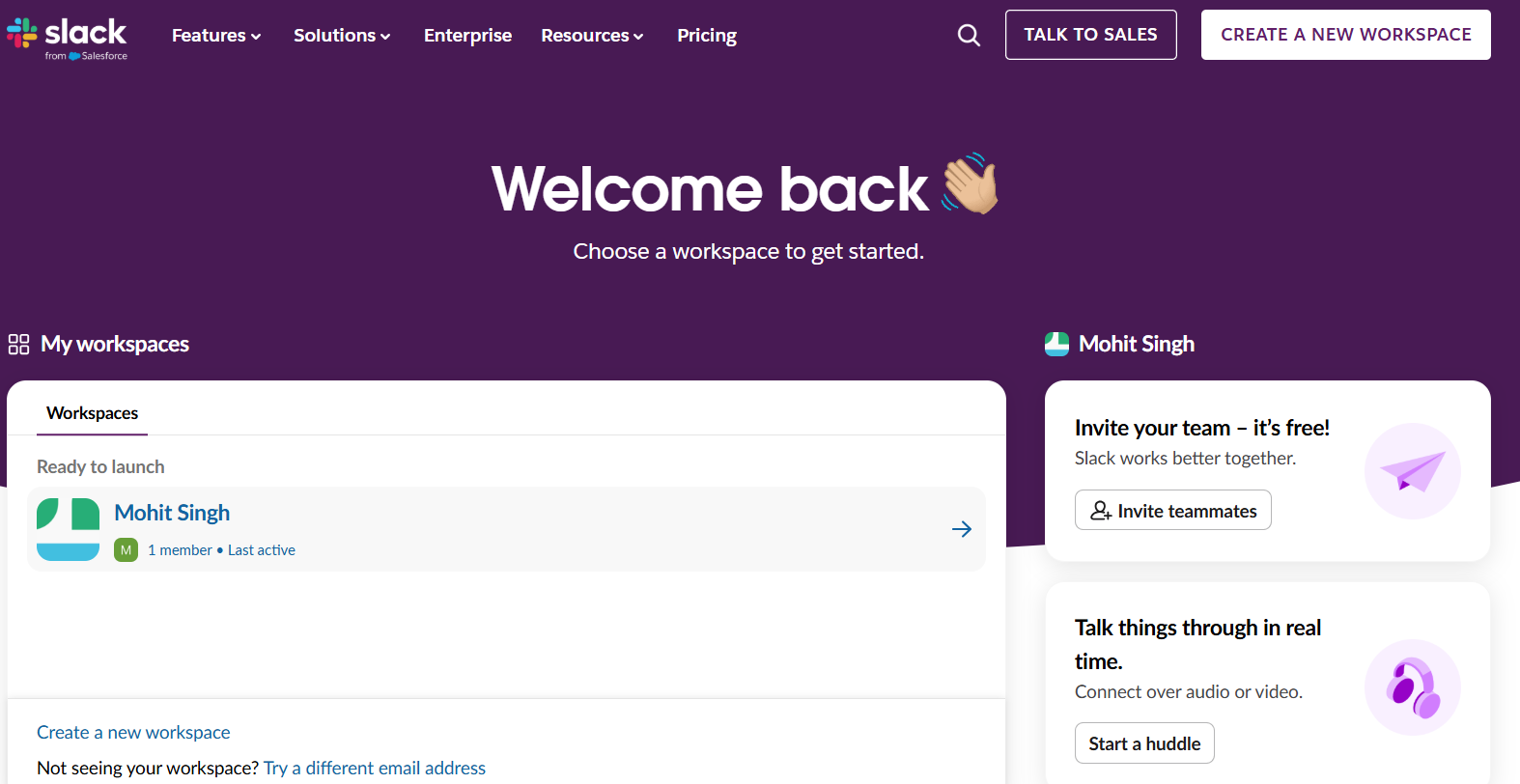Click the paper plane invite illustration

click(x=1412, y=471)
